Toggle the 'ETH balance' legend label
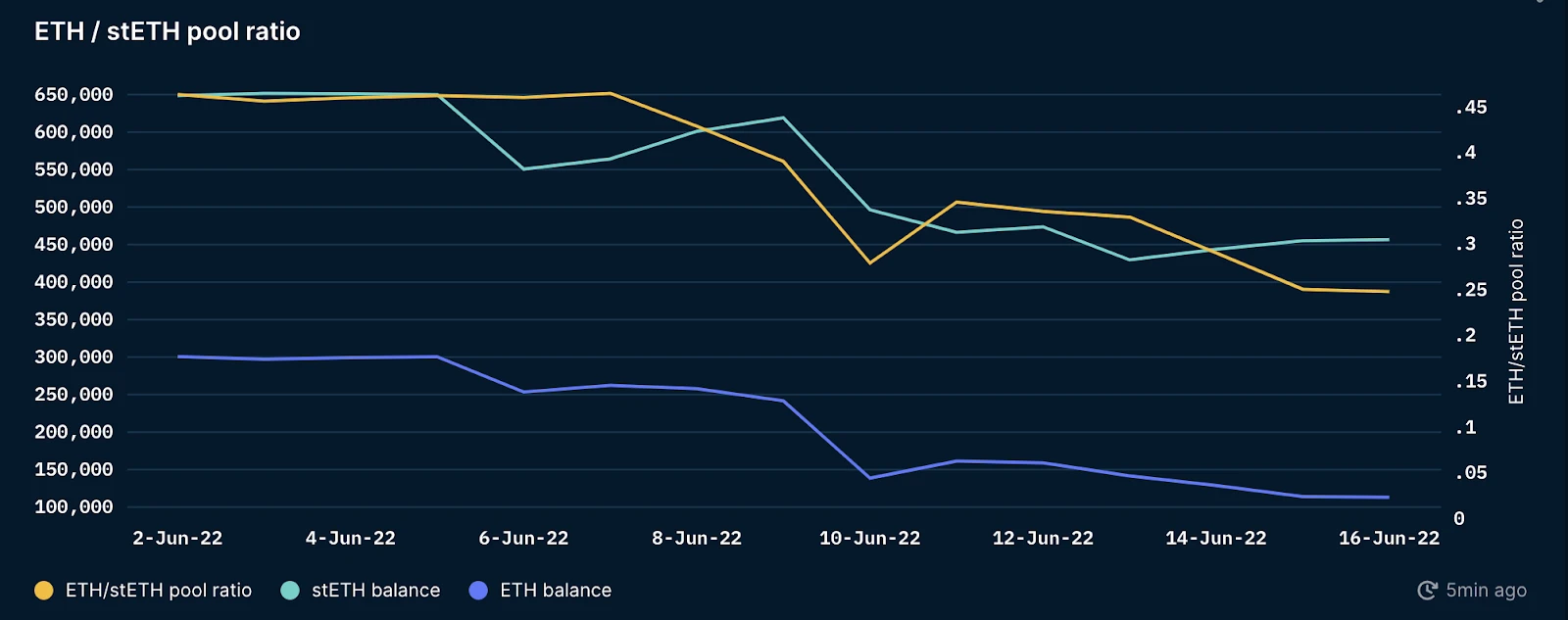 556,590
